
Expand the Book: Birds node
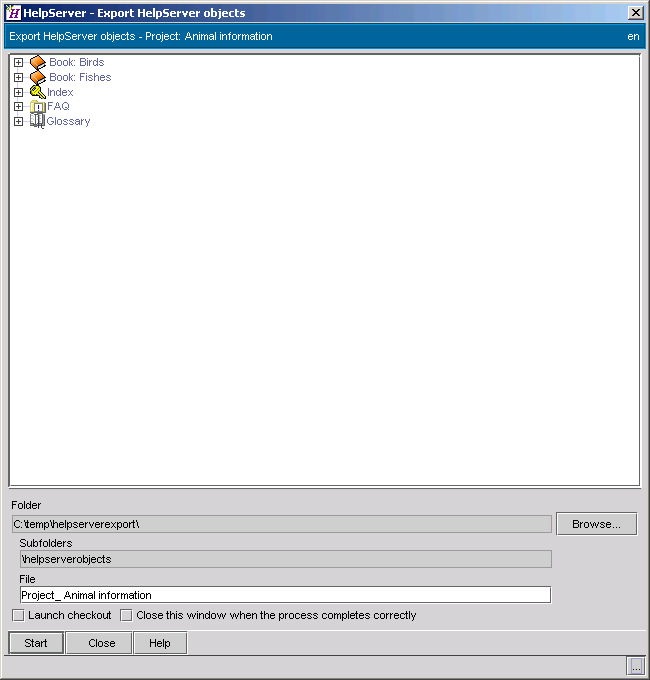18,62
